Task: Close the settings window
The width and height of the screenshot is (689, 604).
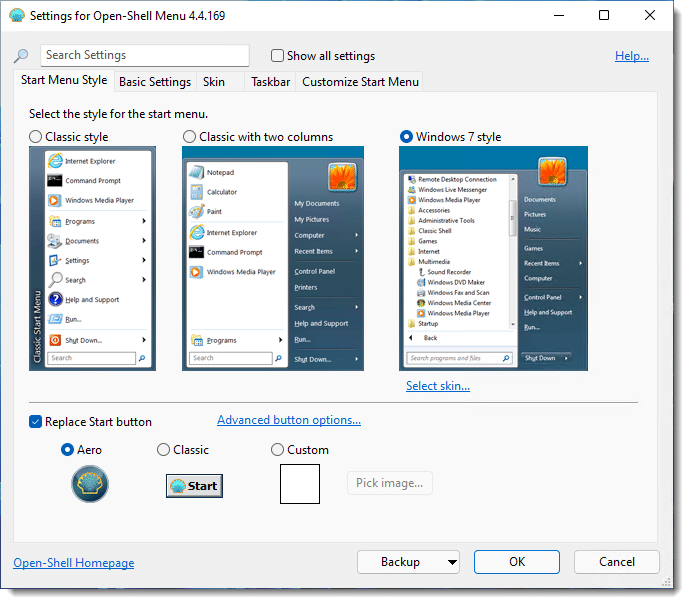Action: 649,15
